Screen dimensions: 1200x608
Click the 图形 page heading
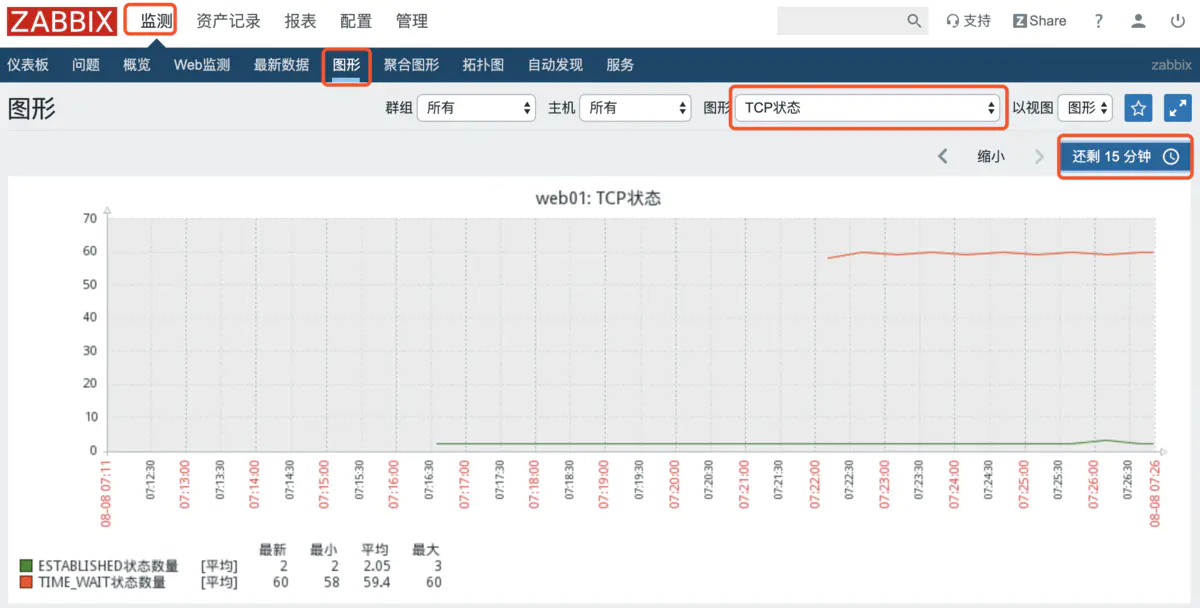[x=31, y=109]
